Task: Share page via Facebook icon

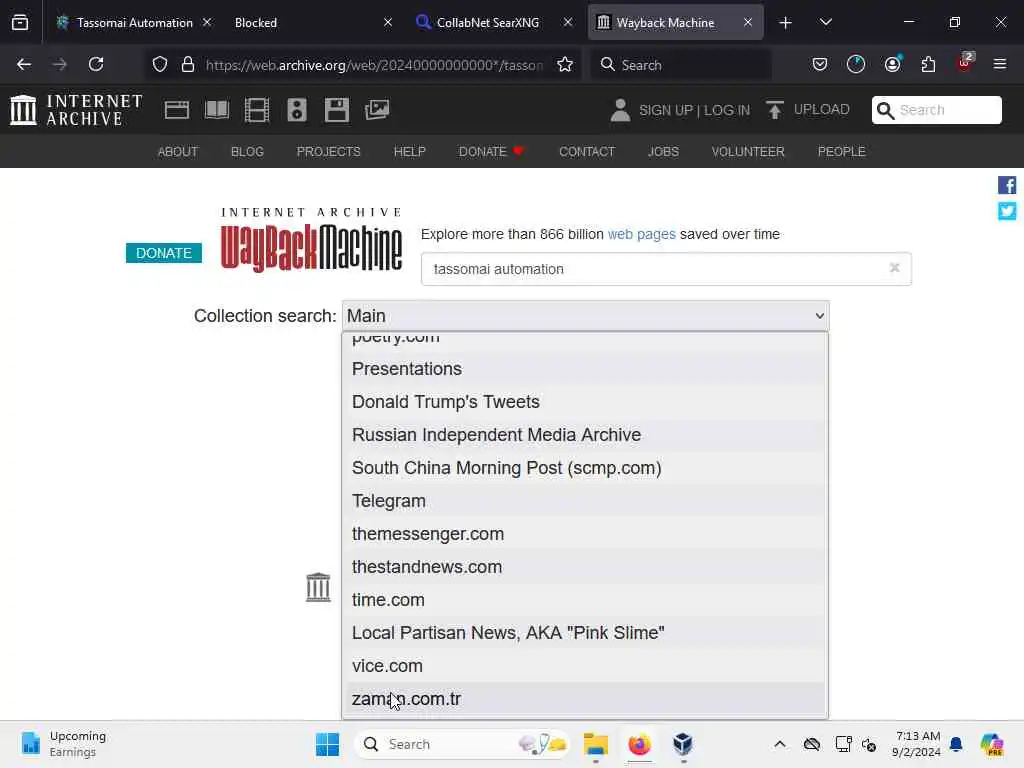Action: pos(1006,185)
